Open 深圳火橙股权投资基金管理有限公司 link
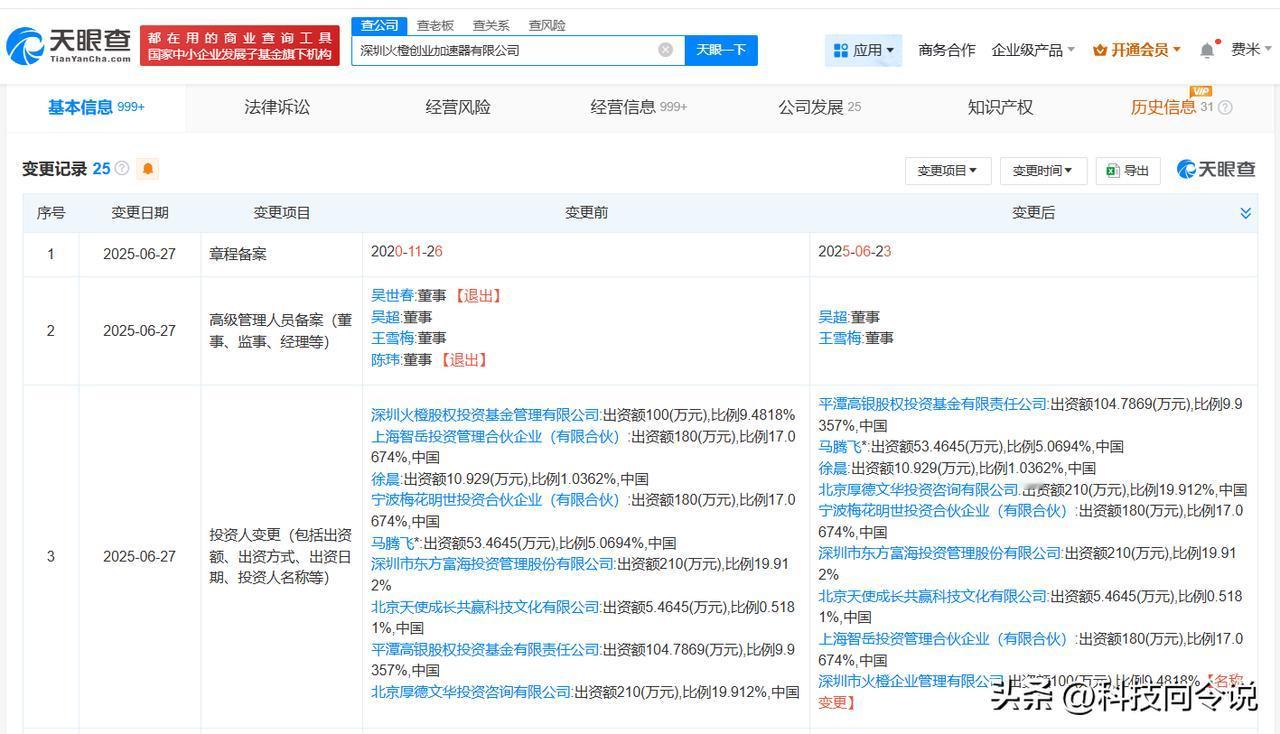This screenshot has width=1280, height=734. pyautogui.click(x=485, y=415)
